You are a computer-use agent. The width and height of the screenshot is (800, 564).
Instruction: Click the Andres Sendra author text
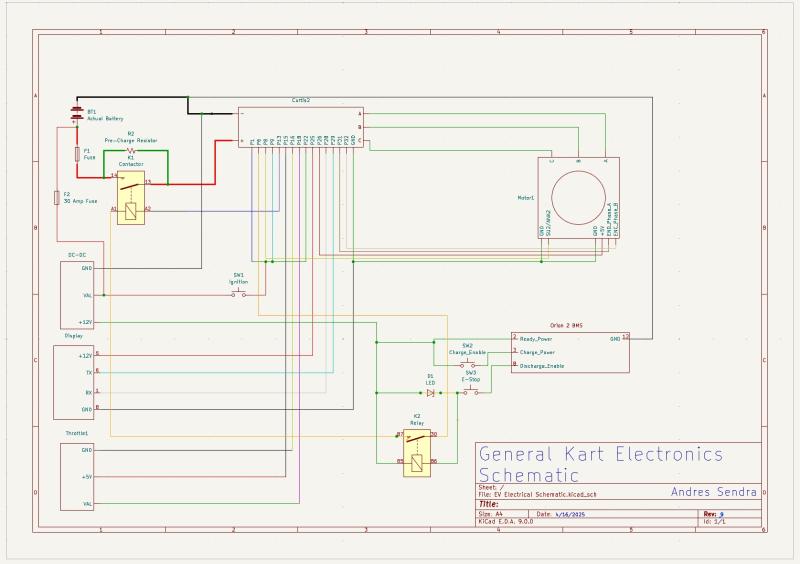714,491
